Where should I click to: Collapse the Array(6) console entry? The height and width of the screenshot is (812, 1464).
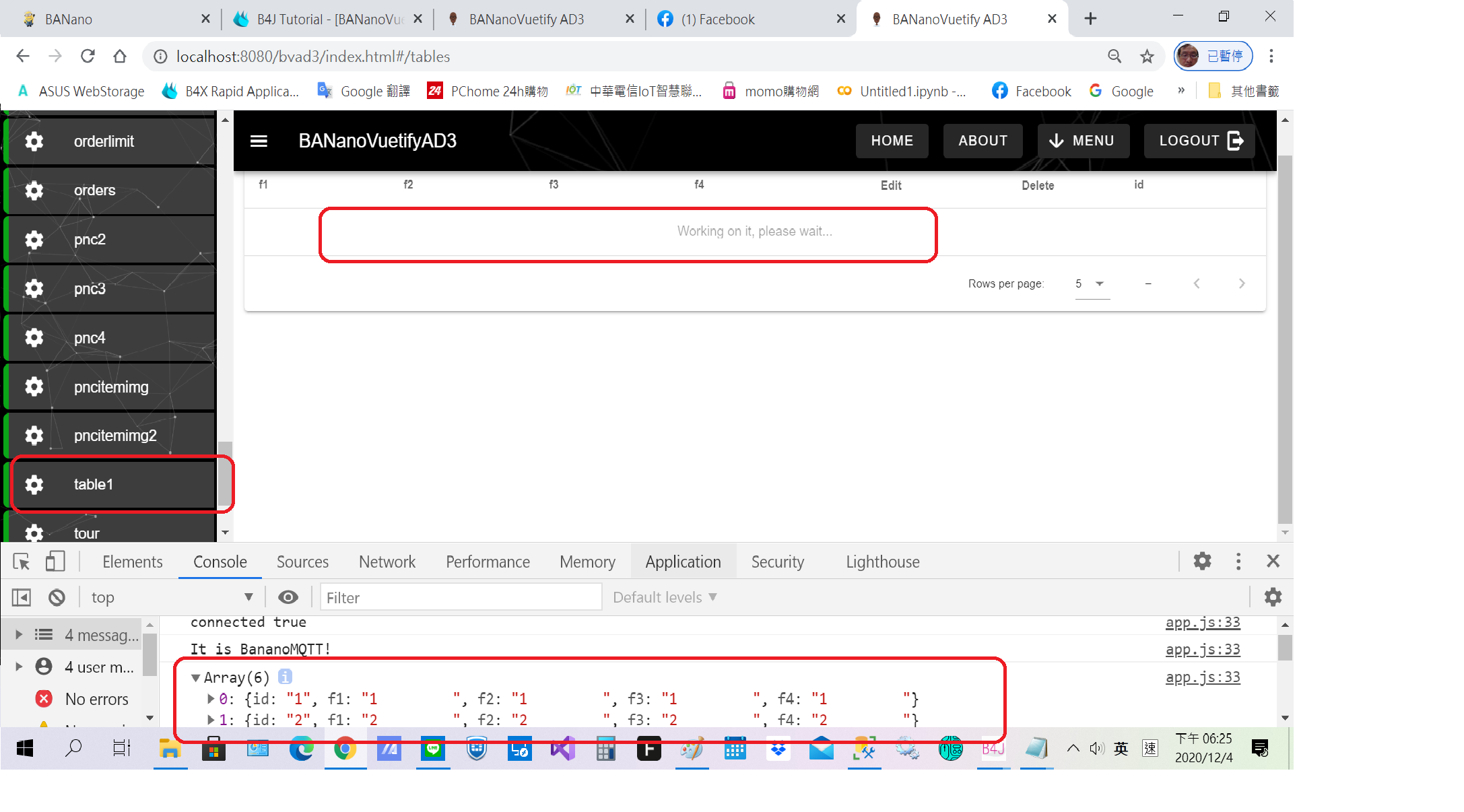196,677
